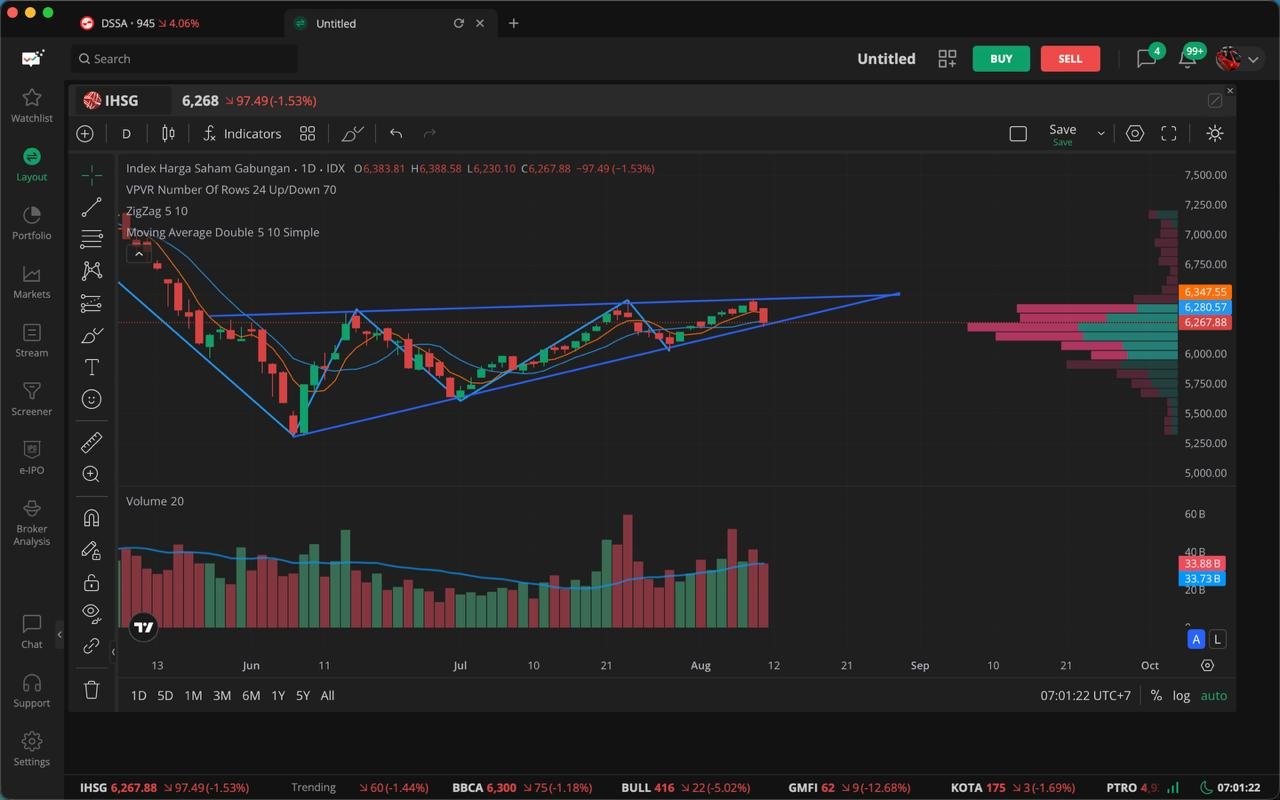Open Support from the sidebar
The height and width of the screenshot is (800, 1280).
[x=32, y=690]
